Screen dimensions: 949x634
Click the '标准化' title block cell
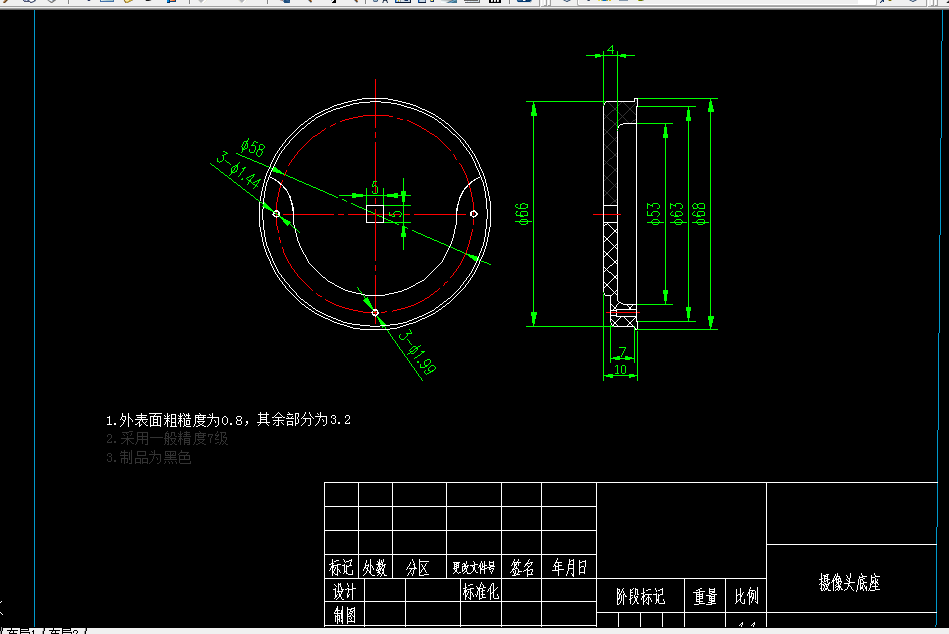click(x=481, y=591)
